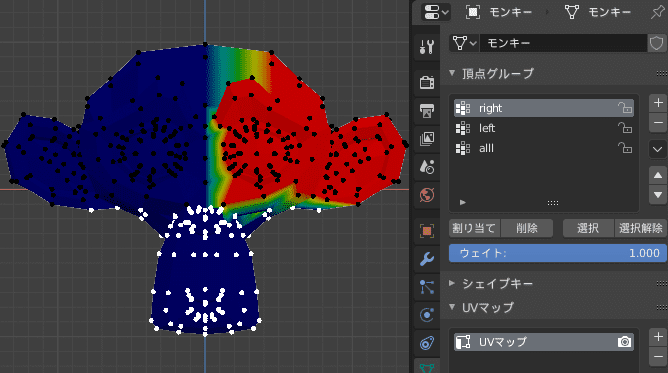Toggle lock on alll vertex group
Screen dimensions: 668x373
tap(625, 148)
